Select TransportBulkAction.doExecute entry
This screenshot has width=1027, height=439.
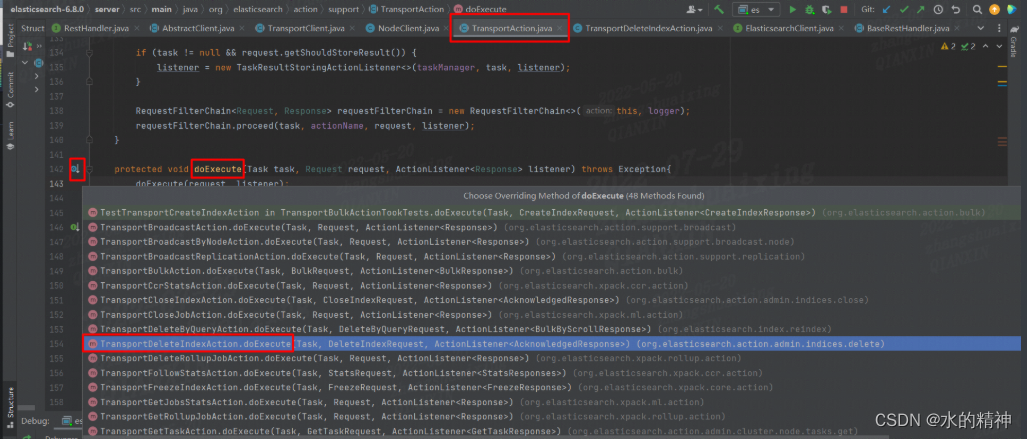[x=552, y=271]
